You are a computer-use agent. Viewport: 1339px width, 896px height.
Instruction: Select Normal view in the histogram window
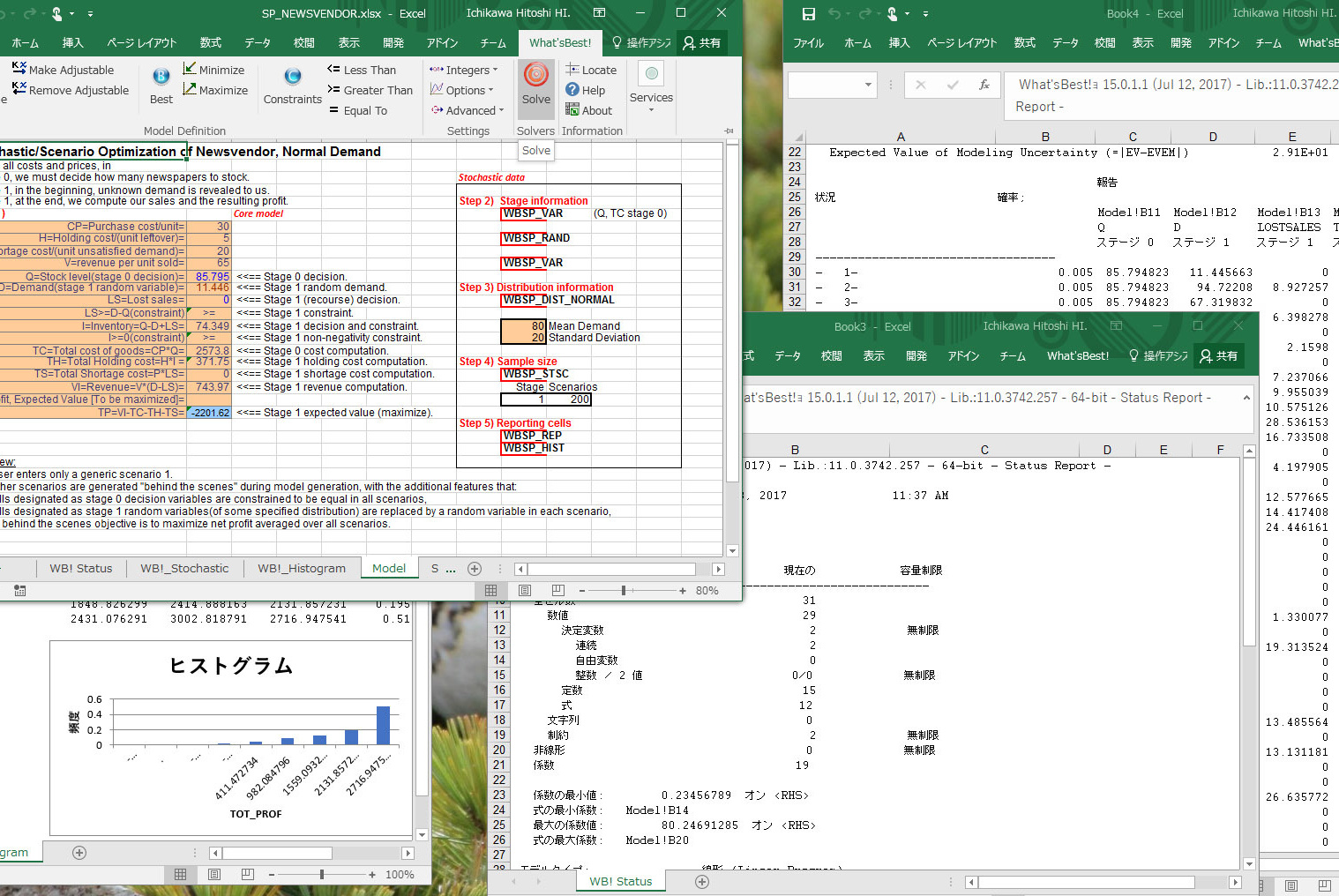[180, 875]
